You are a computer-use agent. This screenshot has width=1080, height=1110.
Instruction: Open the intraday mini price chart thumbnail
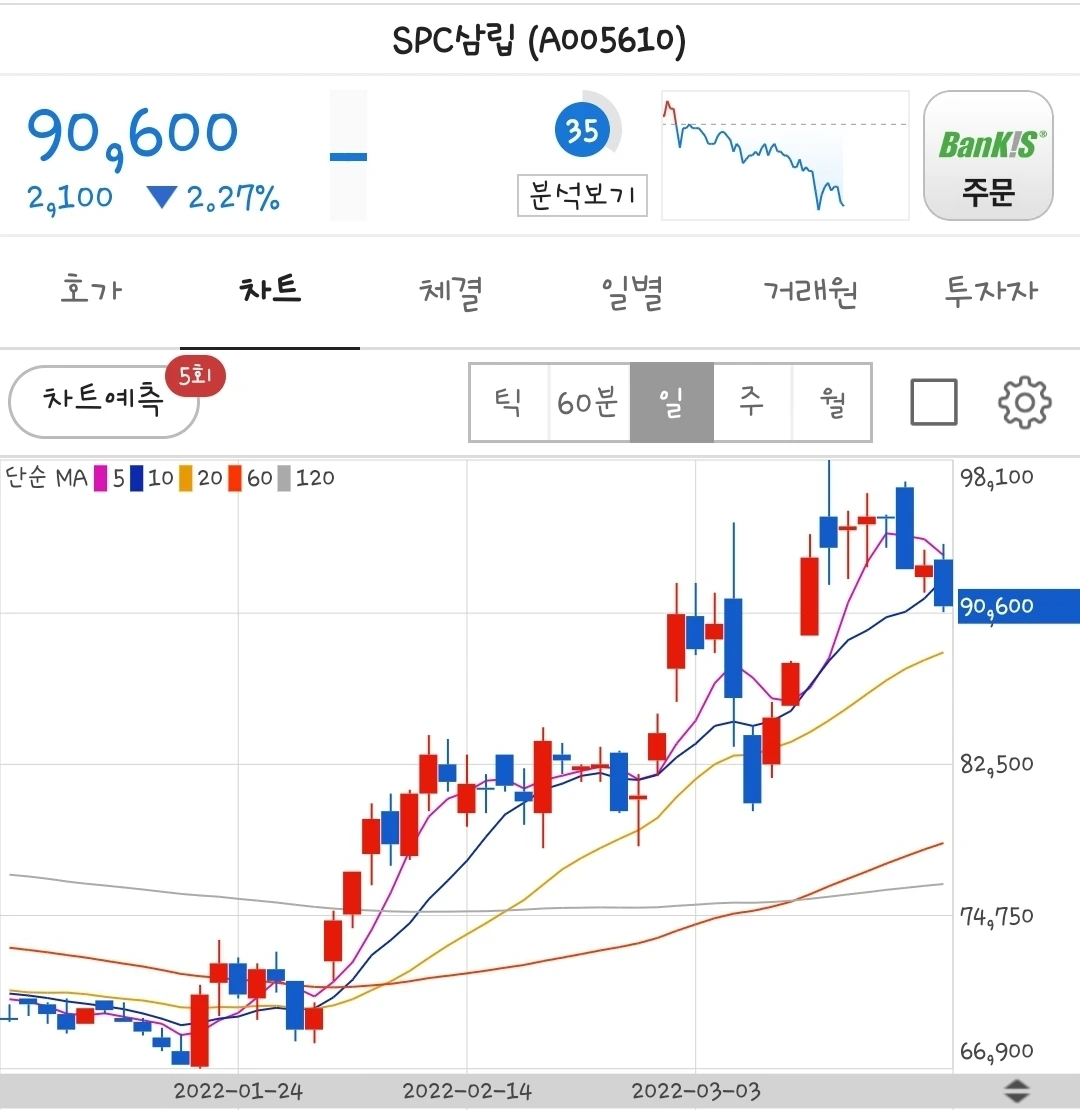785,156
